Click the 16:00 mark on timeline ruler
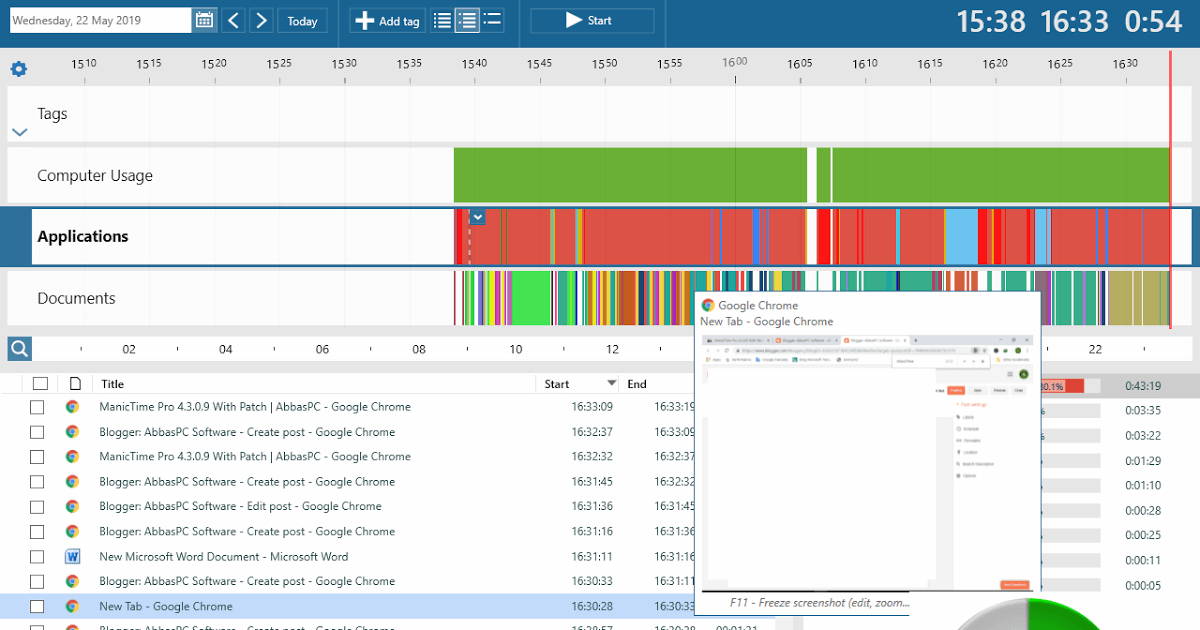This screenshot has height=630, width=1200. pyautogui.click(x=735, y=62)
